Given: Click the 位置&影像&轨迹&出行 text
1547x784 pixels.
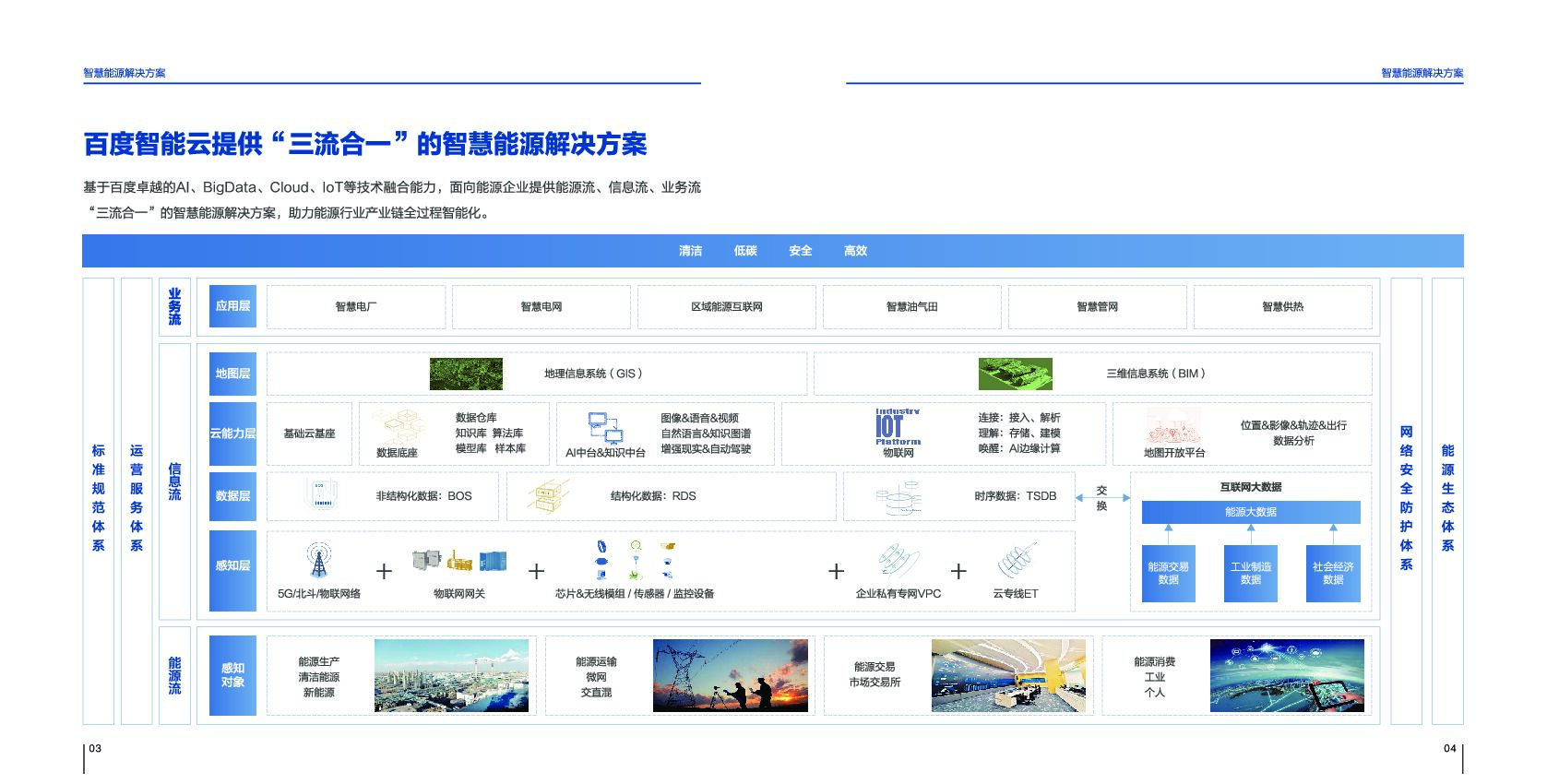Looking at the screenshot, I should (1293, 425).
